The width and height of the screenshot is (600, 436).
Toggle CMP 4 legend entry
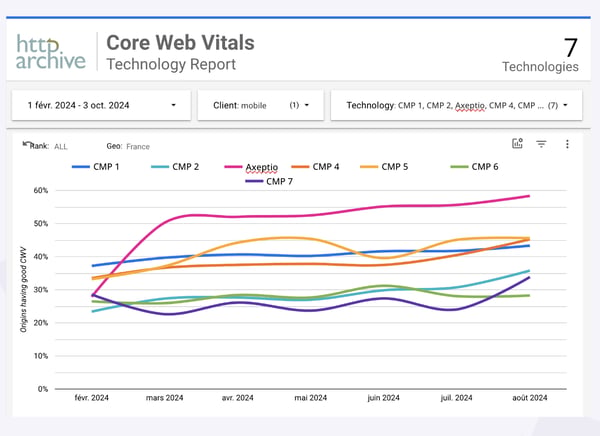[x=315, y=167]
